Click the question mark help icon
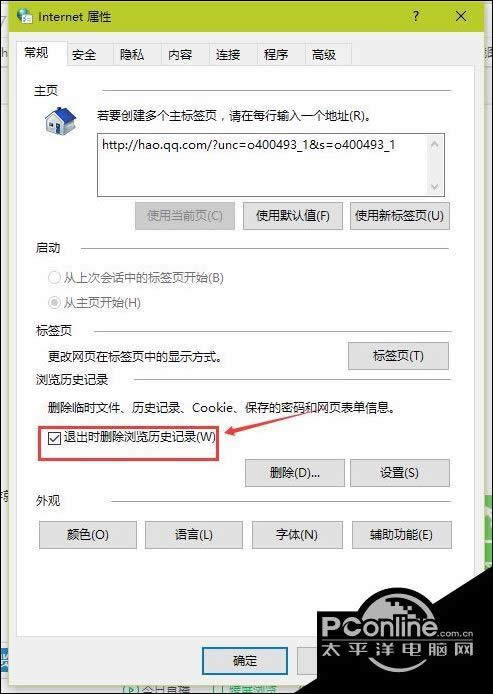Viewport: 493px width, 694px height. (415, 16)
